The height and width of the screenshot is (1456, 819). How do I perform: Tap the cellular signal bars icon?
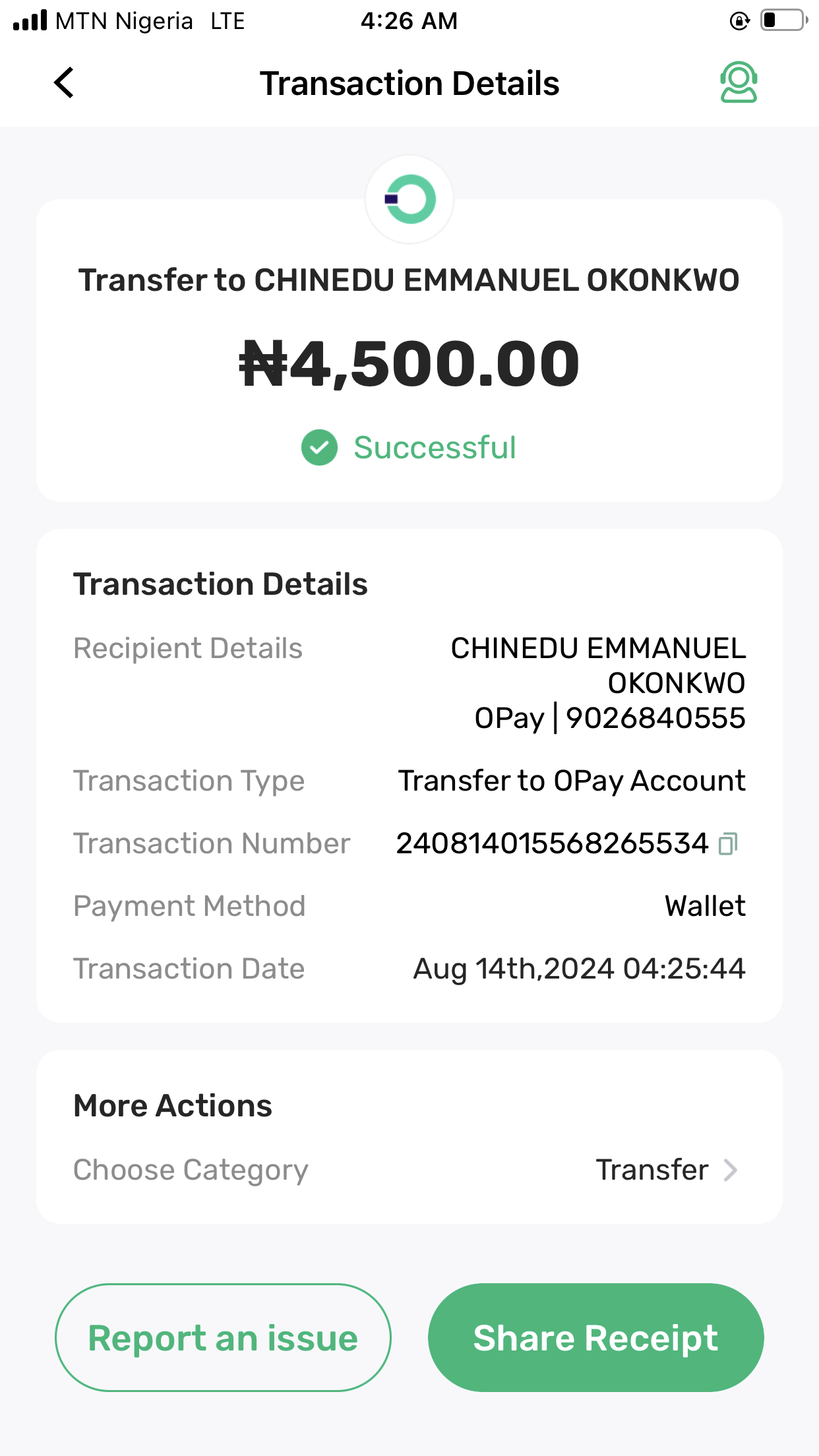click(30, 20)
